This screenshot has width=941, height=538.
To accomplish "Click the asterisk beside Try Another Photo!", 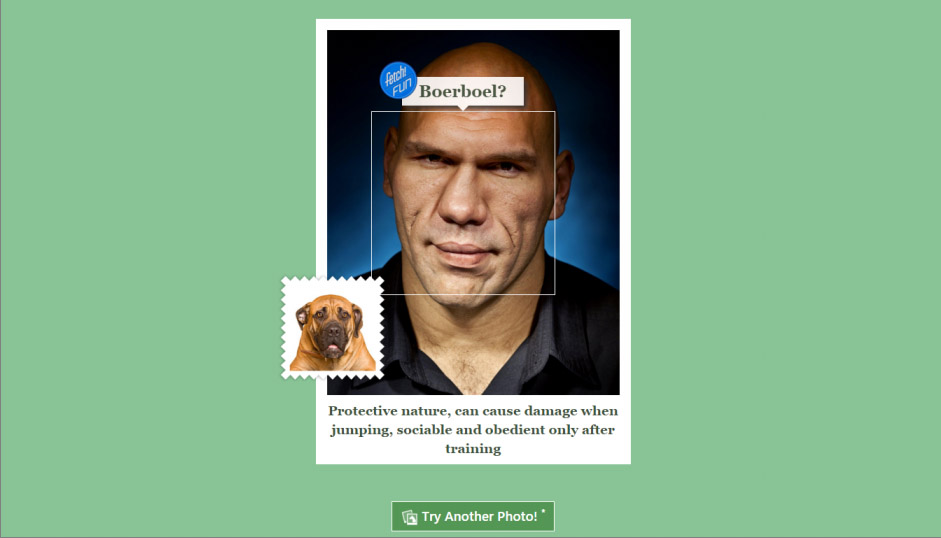I will [x=543, y=512].
